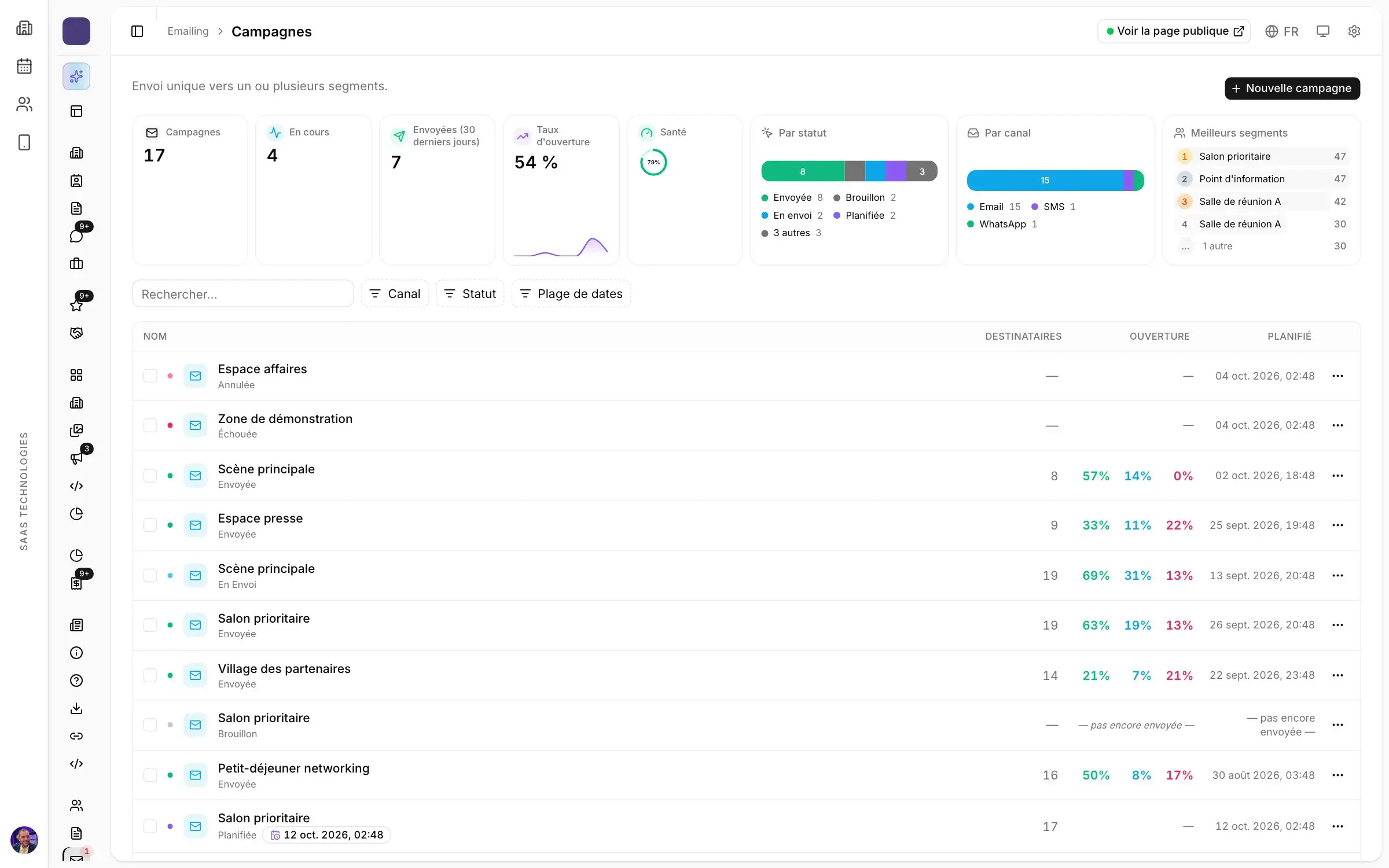Open the FR language selector
This screenshot has height=868, width=1389.
[1282, 31]
